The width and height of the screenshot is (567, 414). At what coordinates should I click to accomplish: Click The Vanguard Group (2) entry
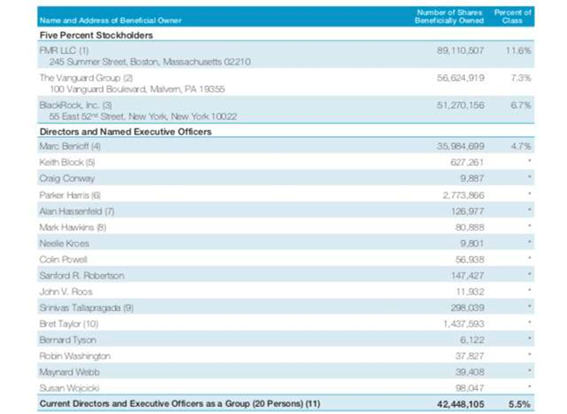click(86, 78)
